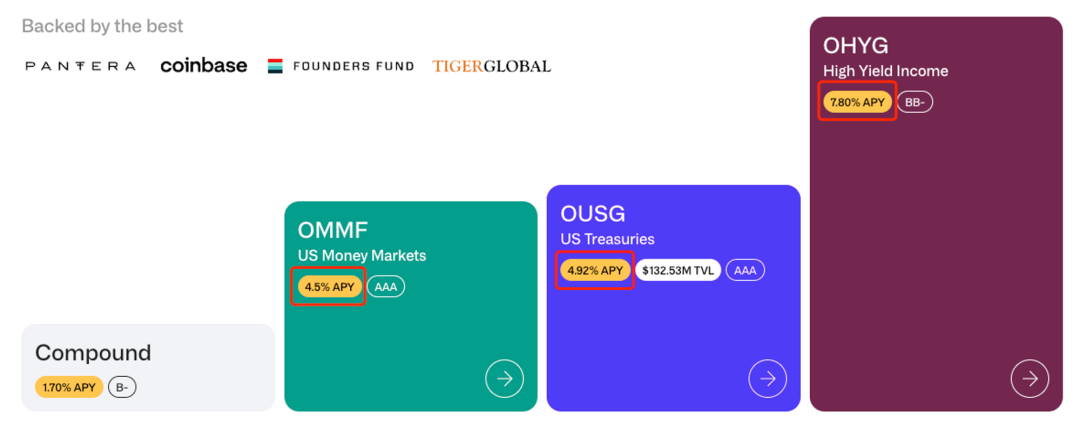1080x424 pixels.
Task: Open the Compound card title
Action: click(x=93, y=353)
